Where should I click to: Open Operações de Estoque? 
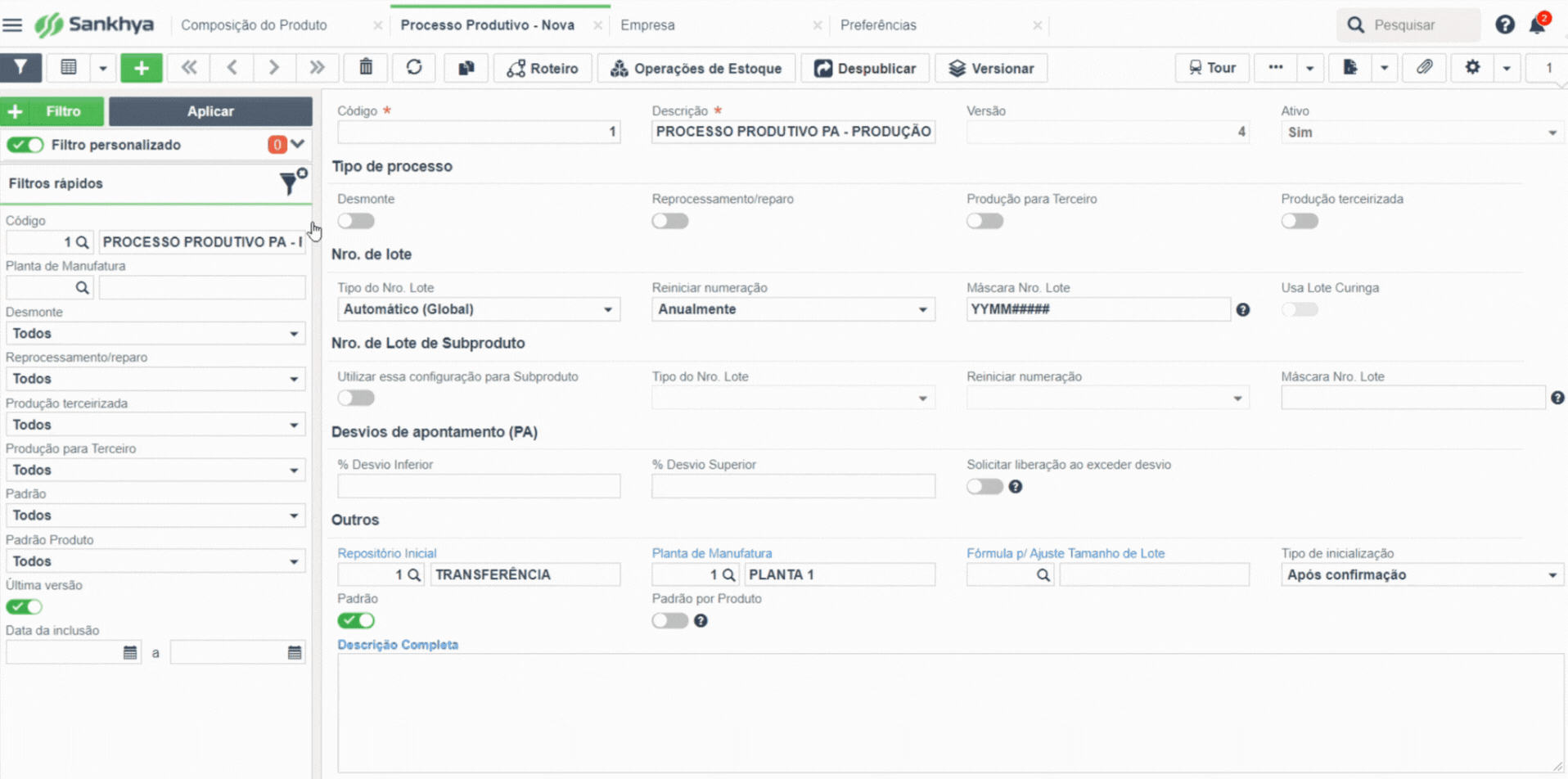pos(696,68)
